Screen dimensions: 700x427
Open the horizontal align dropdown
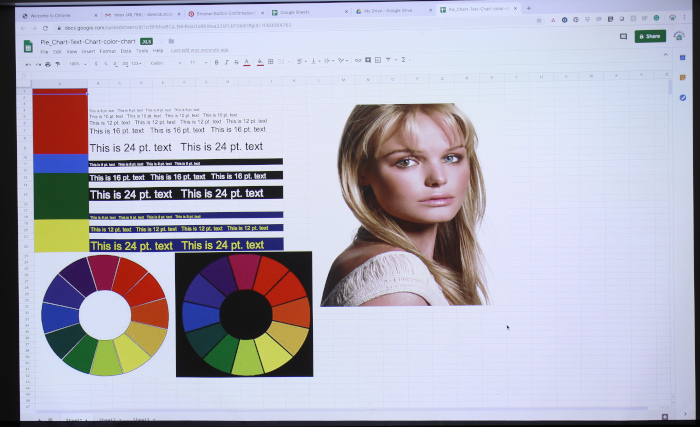pyautogui.click(x=301, y=61)
